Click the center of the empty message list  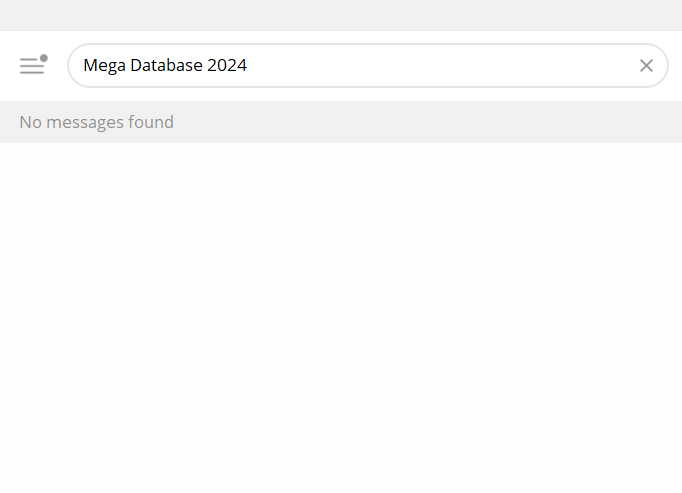(x=340, y=317)
